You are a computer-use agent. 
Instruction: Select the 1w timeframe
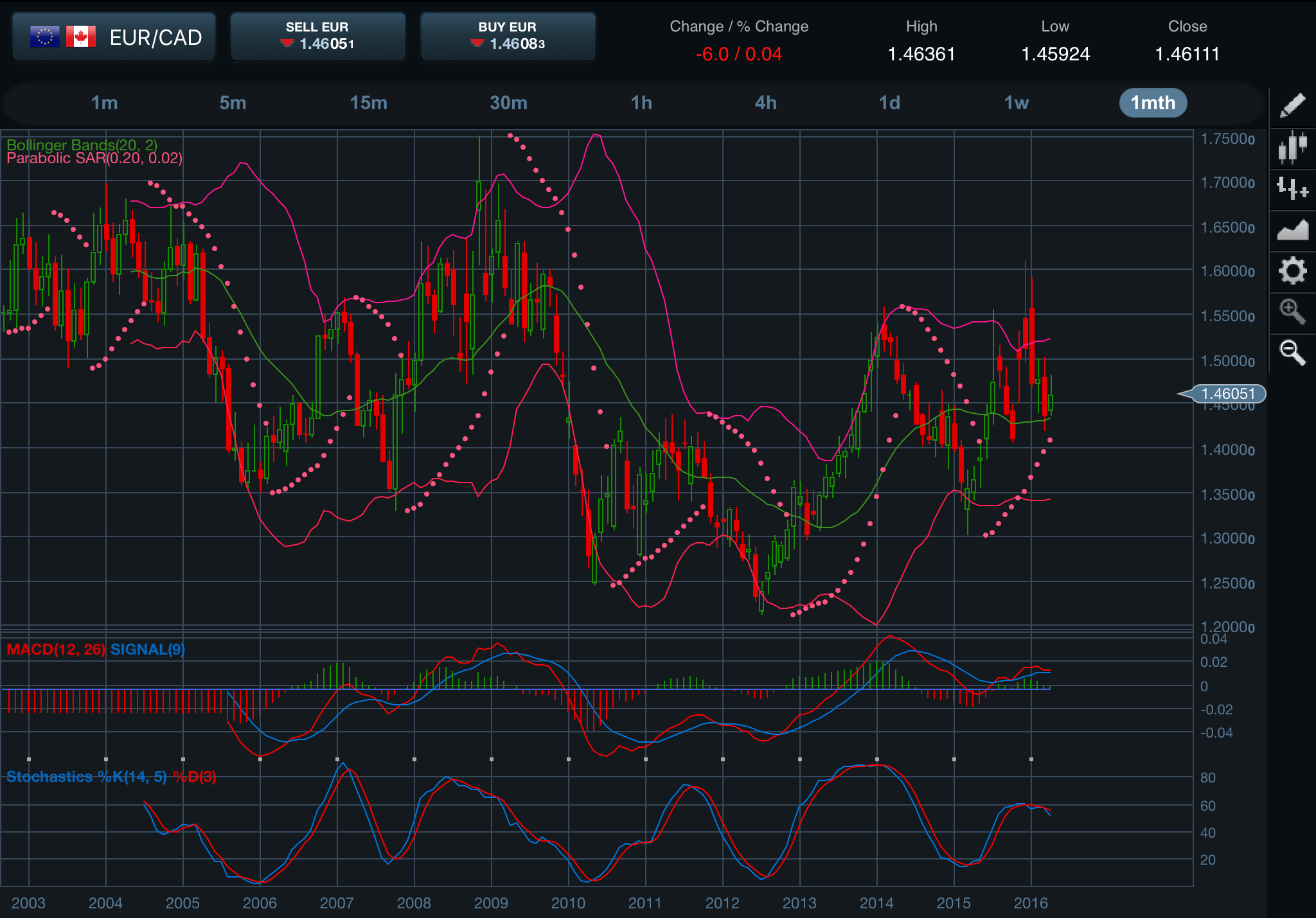coord(1017,103)
